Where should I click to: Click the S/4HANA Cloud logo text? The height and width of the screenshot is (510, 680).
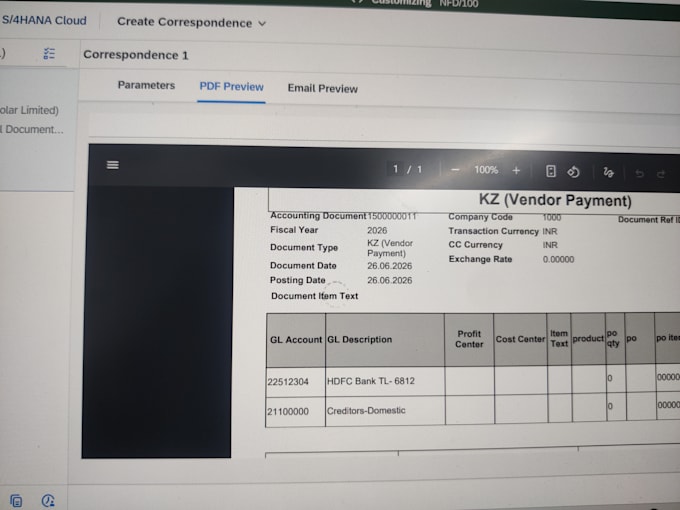coord(44,20)
